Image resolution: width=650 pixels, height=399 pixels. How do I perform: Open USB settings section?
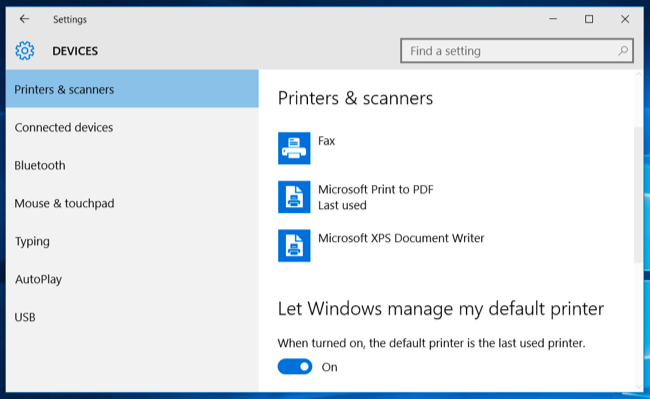tap(132, 317)
